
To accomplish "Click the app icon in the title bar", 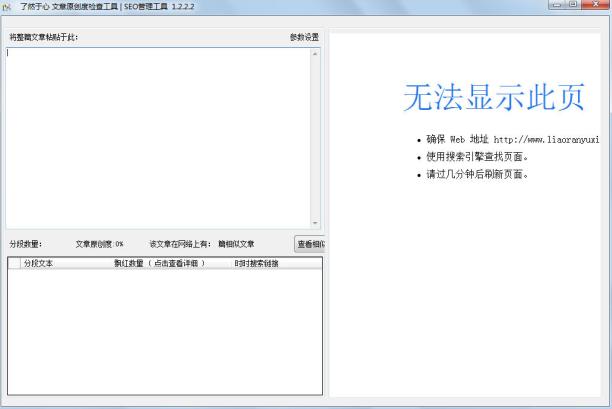I will (x=8, y=5).
